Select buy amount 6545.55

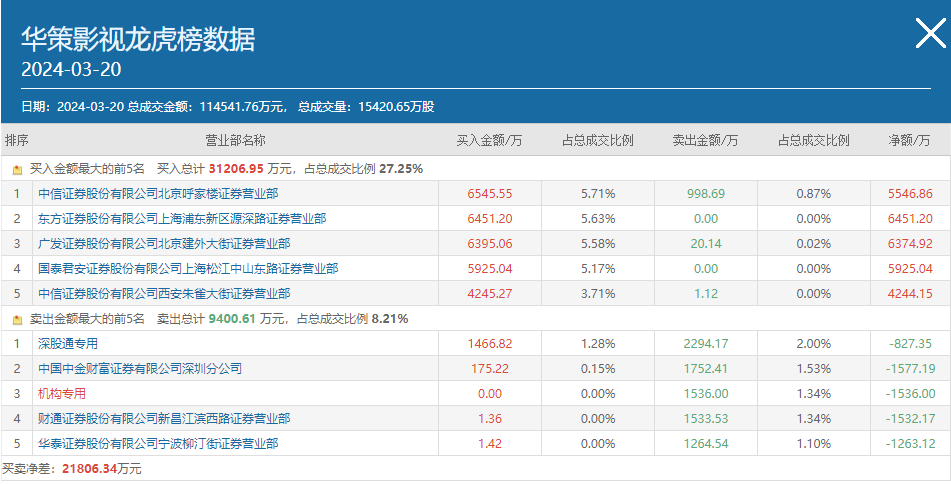(x=490, y=194)
